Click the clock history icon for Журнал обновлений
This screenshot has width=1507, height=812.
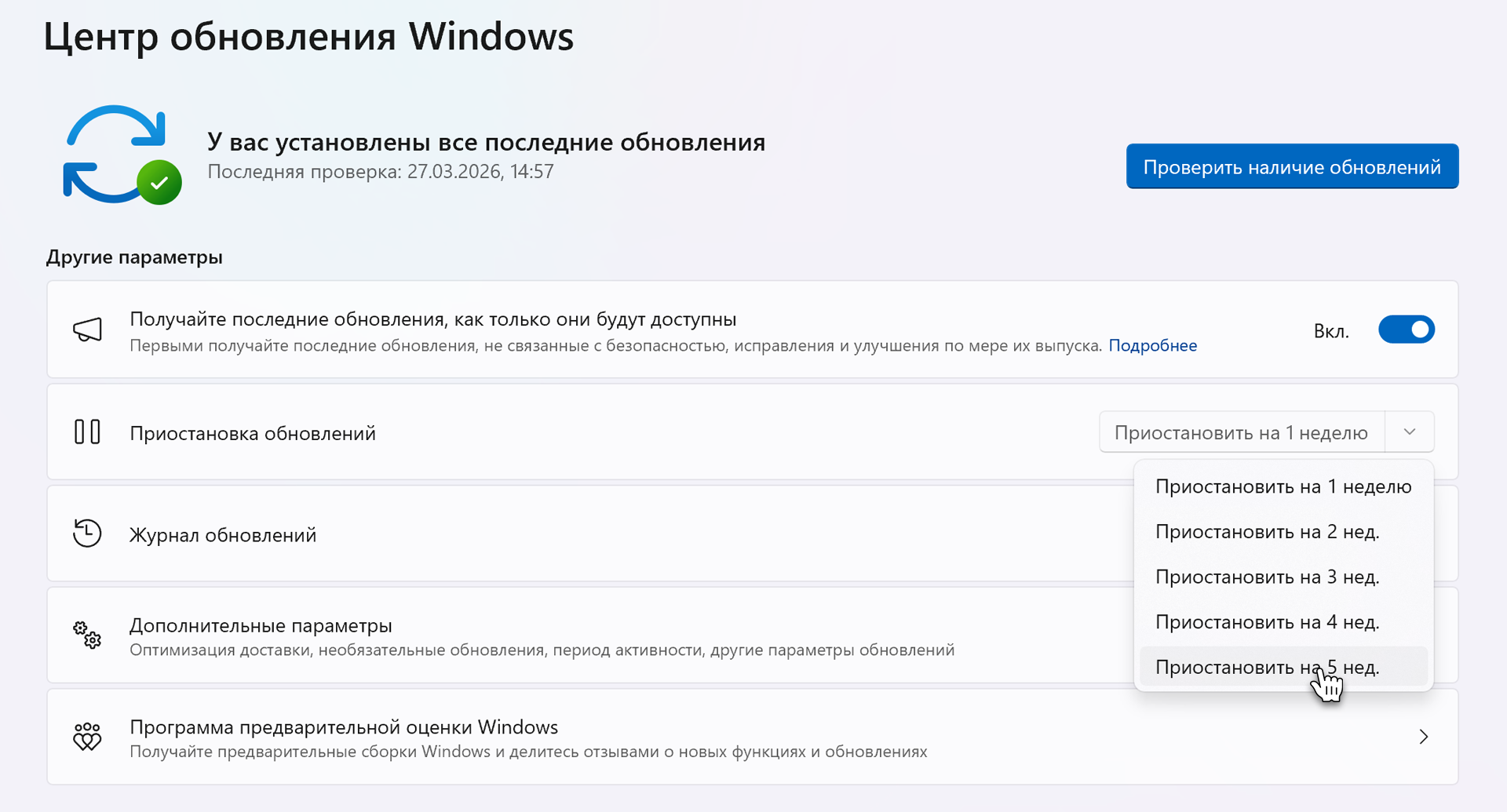click(x=87, y=533)
